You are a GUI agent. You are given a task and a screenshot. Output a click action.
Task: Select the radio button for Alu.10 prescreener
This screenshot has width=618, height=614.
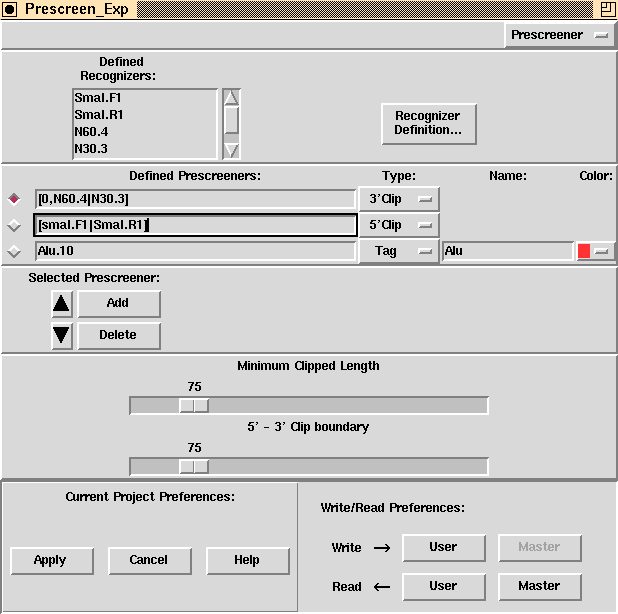tap(14, 251)
